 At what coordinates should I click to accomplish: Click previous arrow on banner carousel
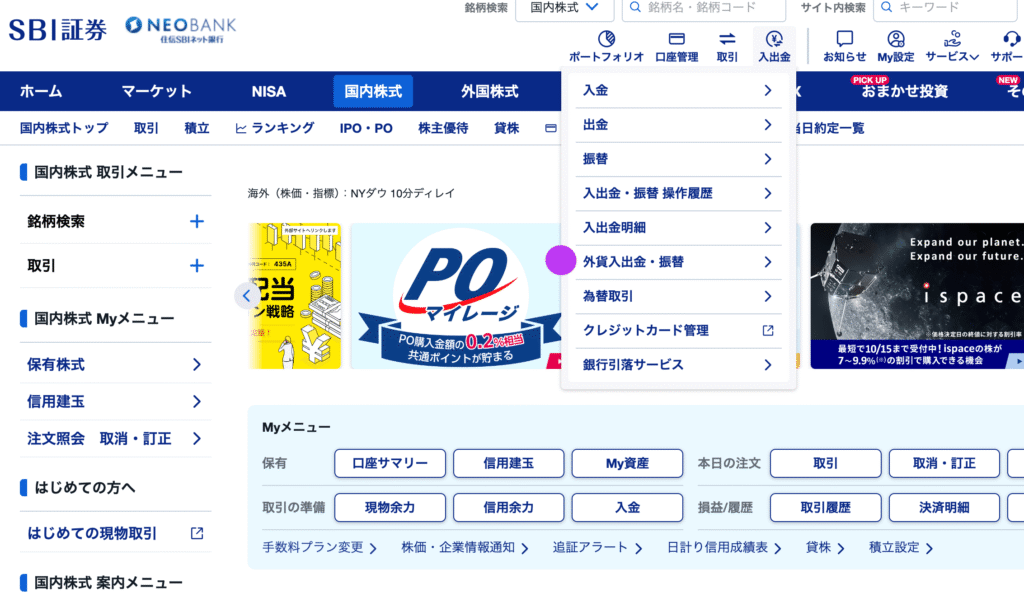click(x=247, y=295)
